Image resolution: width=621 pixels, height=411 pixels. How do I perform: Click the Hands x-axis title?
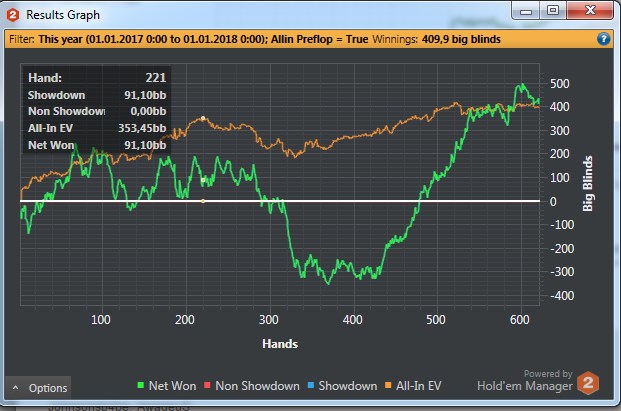(x=280, y=344)
